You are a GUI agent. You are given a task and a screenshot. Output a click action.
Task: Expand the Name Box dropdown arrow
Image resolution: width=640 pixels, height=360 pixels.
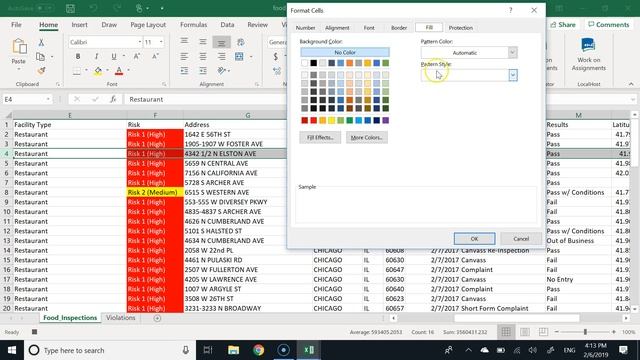48,99
